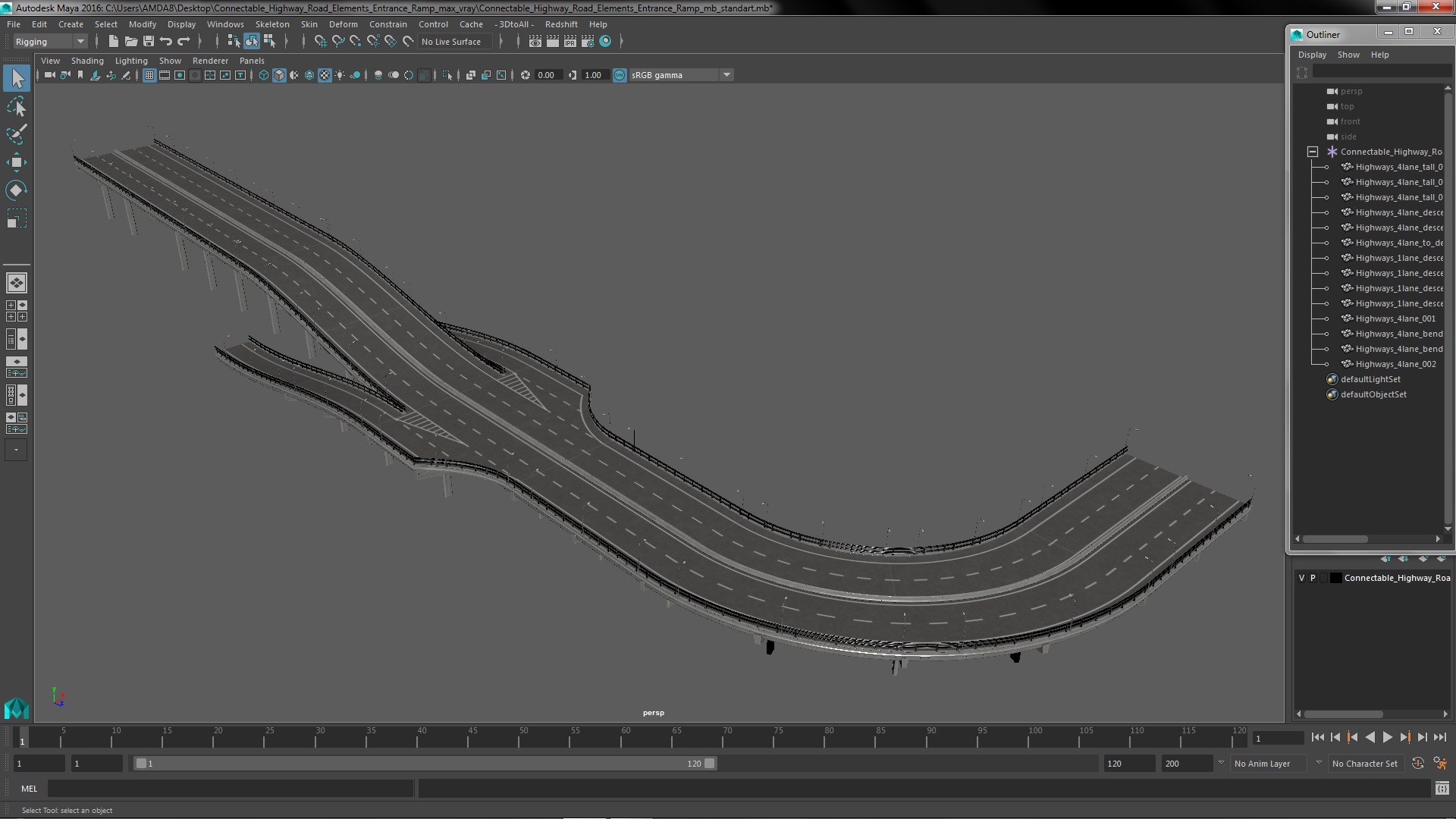The height and width of the screenshot is (819, 1456).
Task: Select the Rotate tool icon
Action: [15, 190]
